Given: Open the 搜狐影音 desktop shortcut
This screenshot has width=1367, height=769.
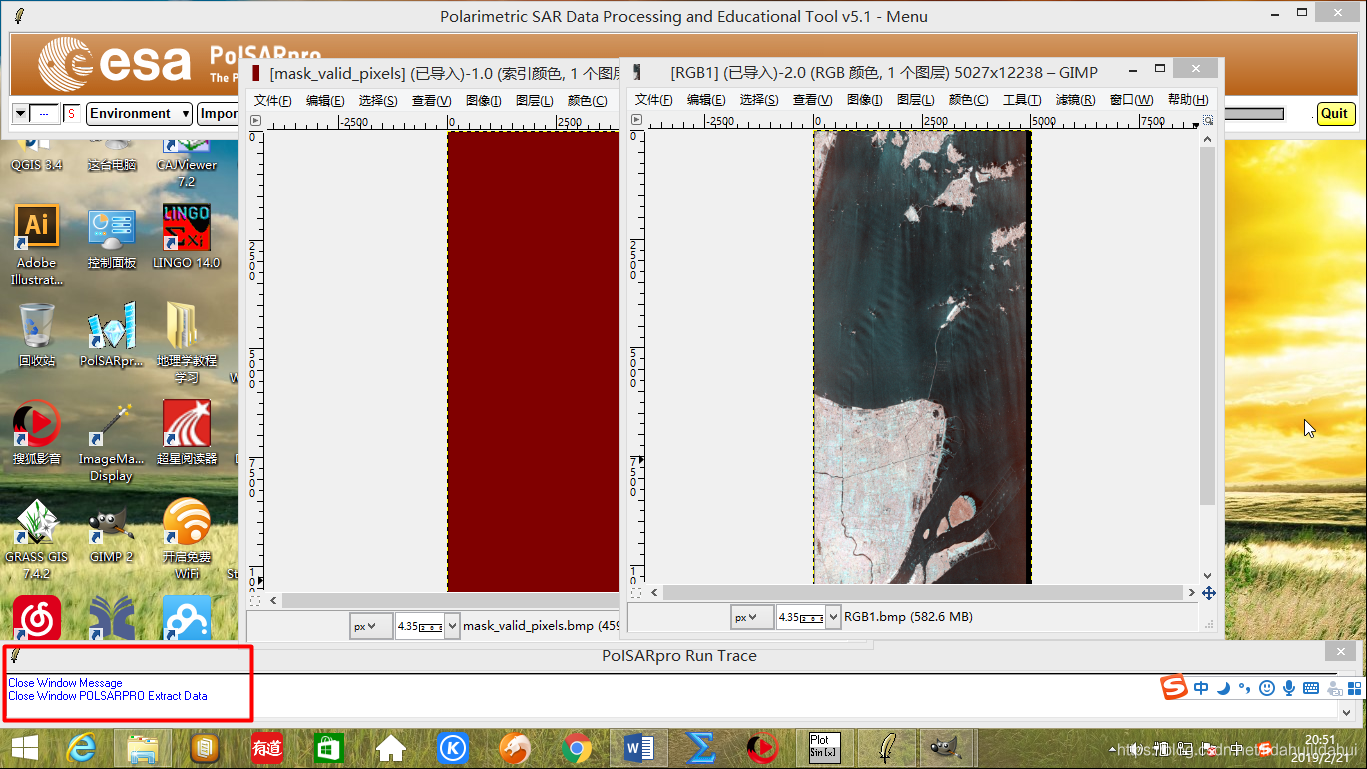Looking at the screenshot, I should click(x=37, y=433).
